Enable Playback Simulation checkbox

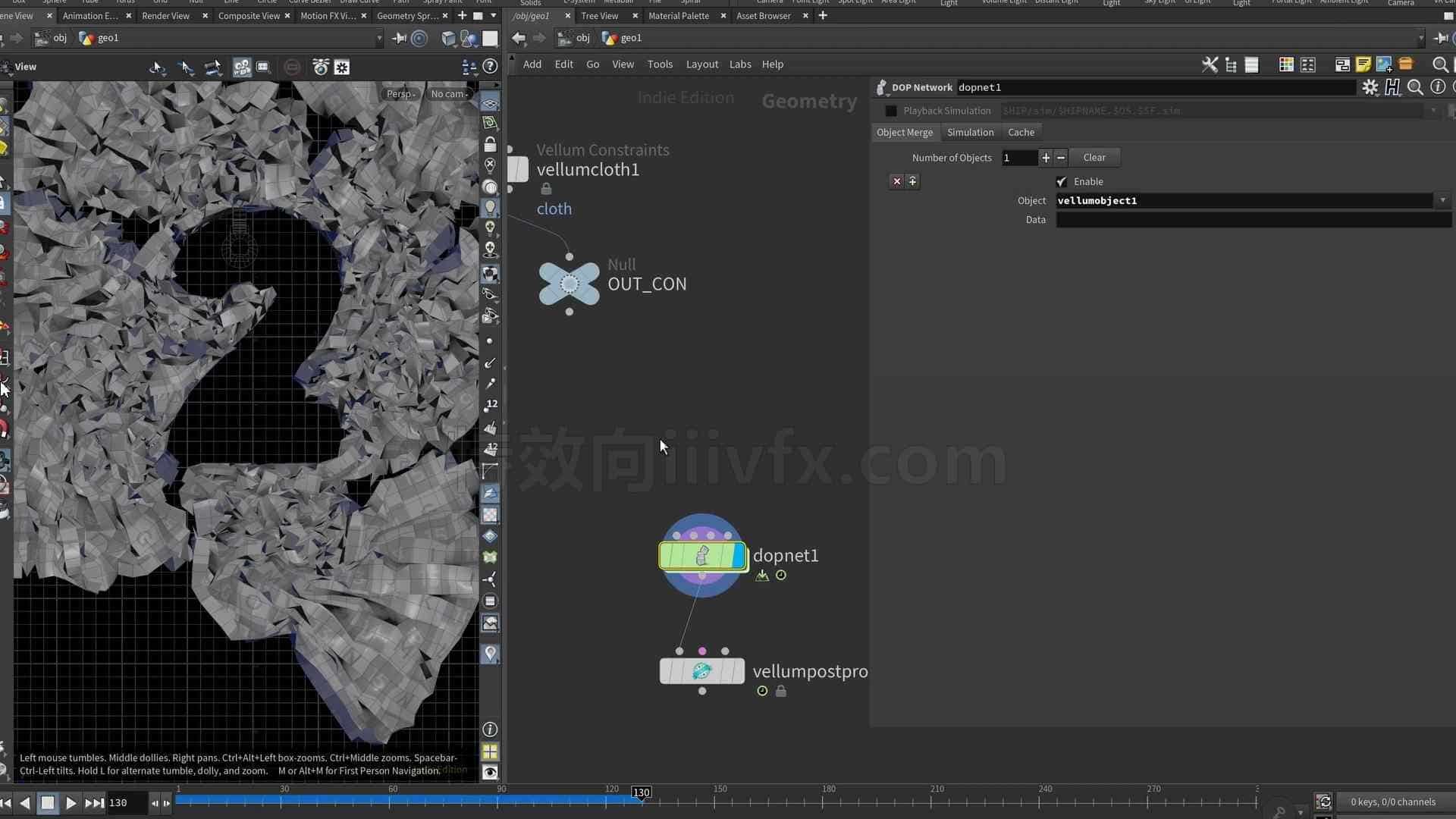tap(891, 111)
